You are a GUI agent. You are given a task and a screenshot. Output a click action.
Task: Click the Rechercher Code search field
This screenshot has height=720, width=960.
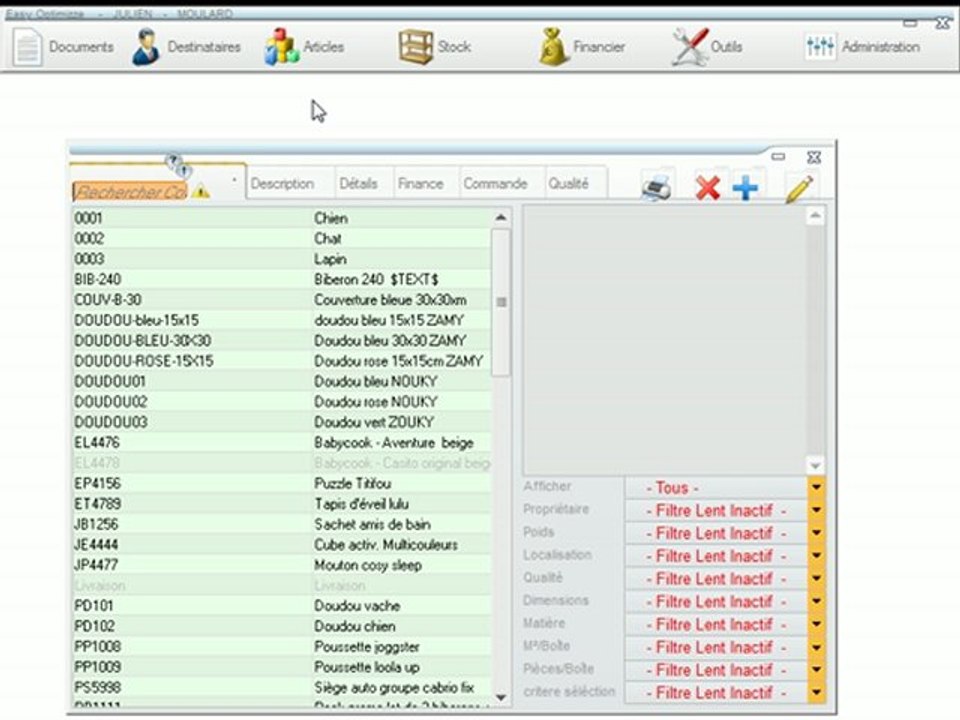[130, 192]
